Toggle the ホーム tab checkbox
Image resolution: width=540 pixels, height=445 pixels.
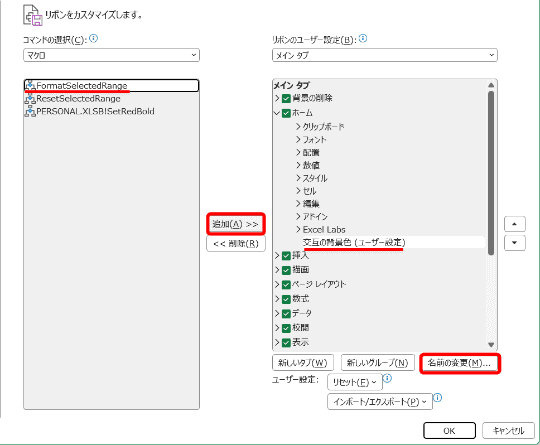(x=286, y=113)
